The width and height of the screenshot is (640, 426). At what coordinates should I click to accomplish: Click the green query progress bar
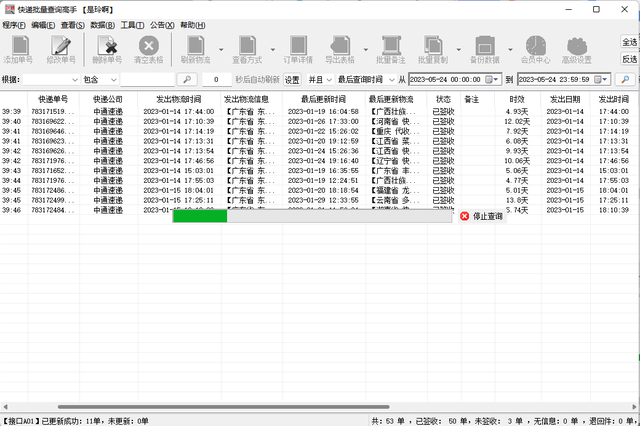click(x=200, y=216)
